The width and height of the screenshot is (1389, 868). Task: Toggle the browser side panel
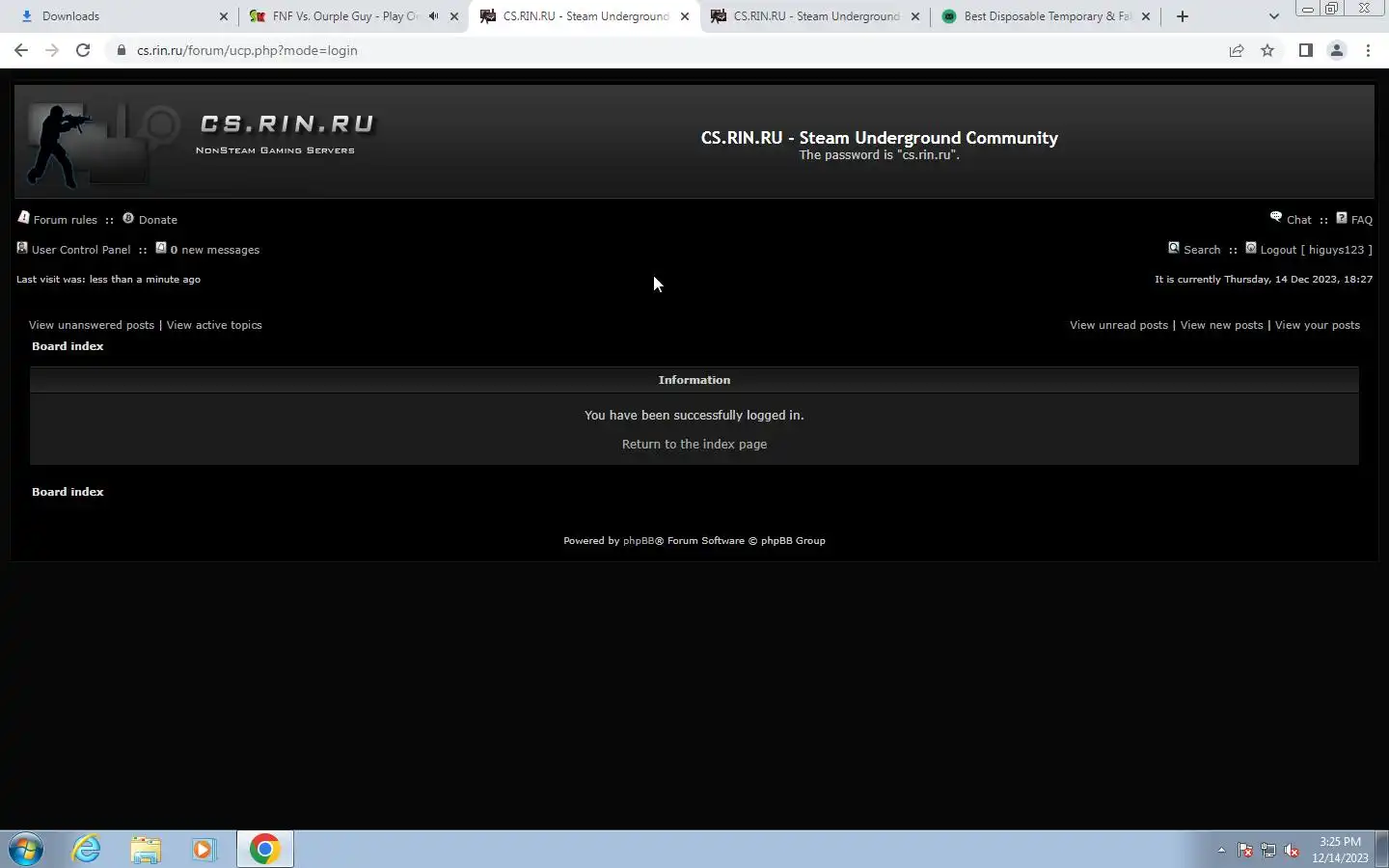(1305, 50)
